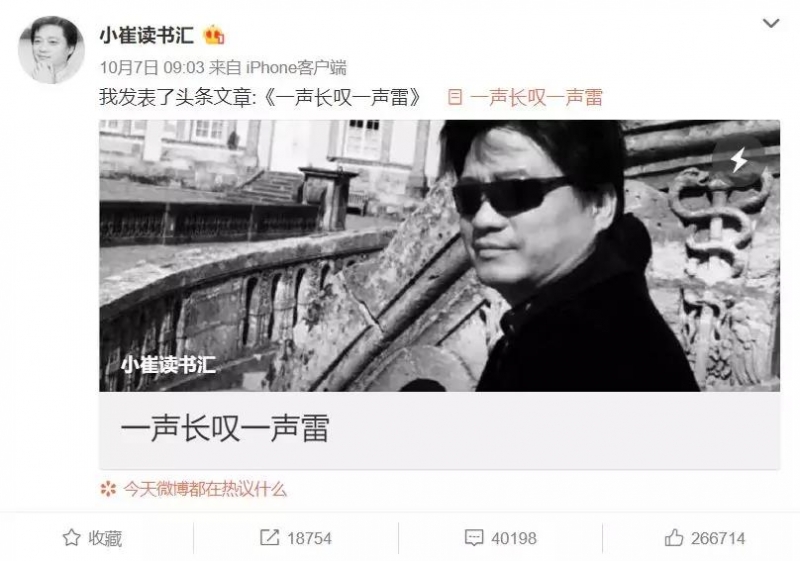This screenshot has height=561, width=800.
Task: Open the 小崔读书汇 profile avatar
Action: tap(51, 49)
